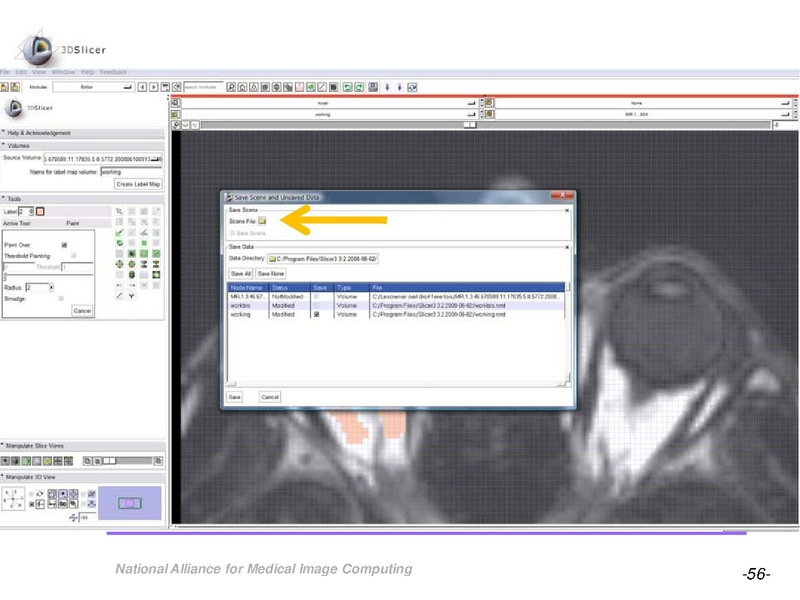Screen dimensions: 800x600
Task: Click the Scene File folder icon
Action: (262, 221)
